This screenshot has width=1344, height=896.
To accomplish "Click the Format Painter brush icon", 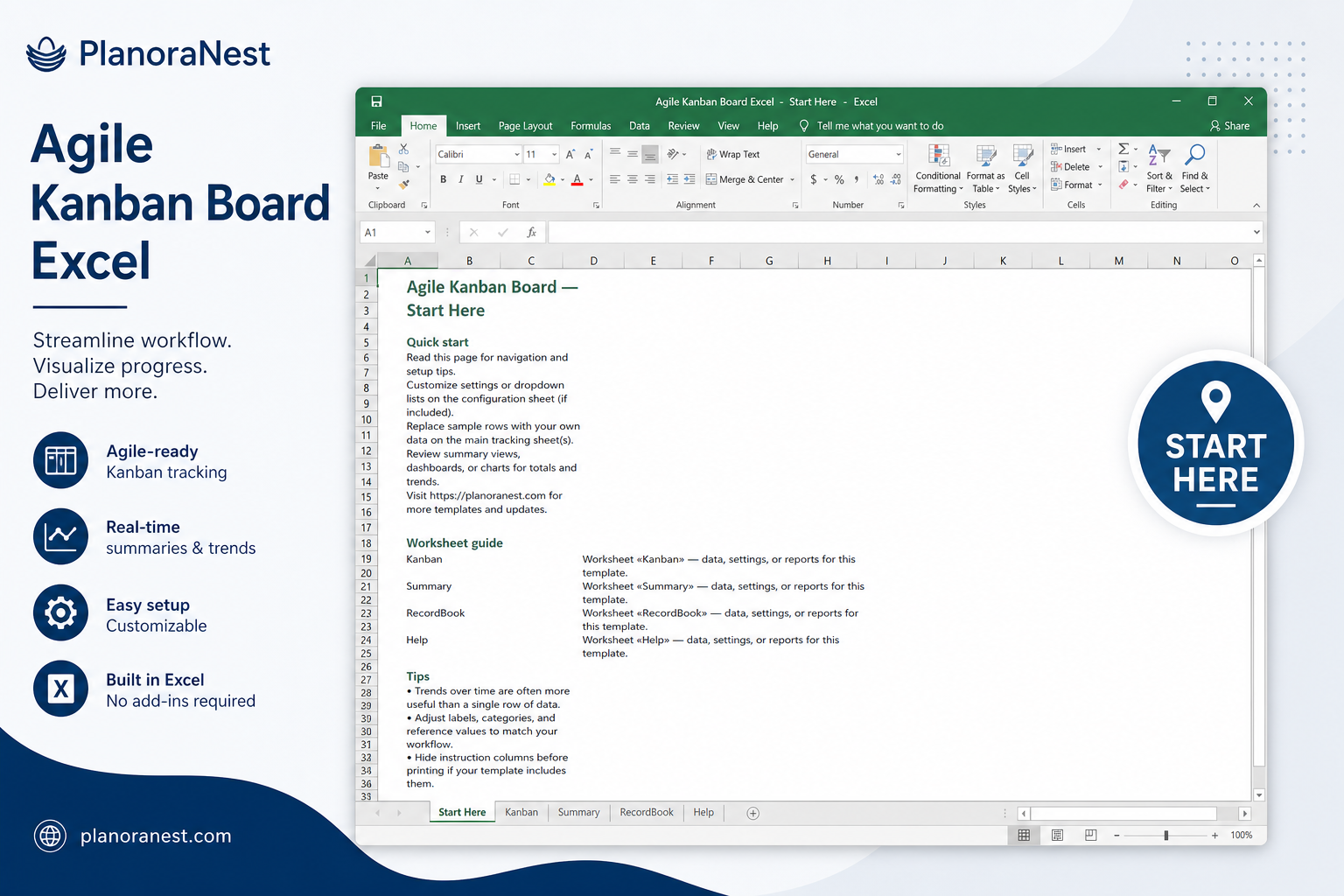I will pyautogui.click(x=403, y=184).
